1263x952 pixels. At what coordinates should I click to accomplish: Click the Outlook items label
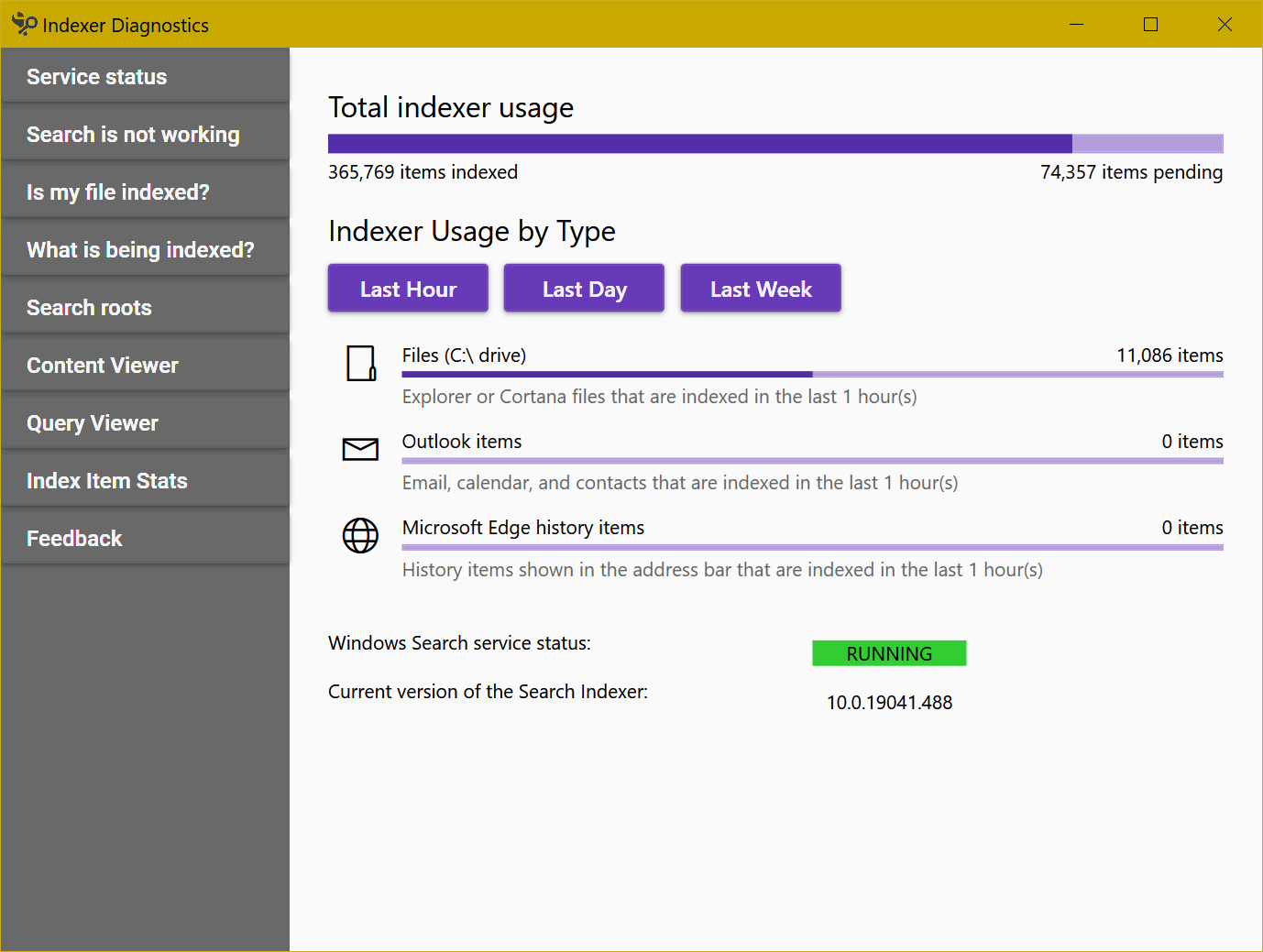462,442
